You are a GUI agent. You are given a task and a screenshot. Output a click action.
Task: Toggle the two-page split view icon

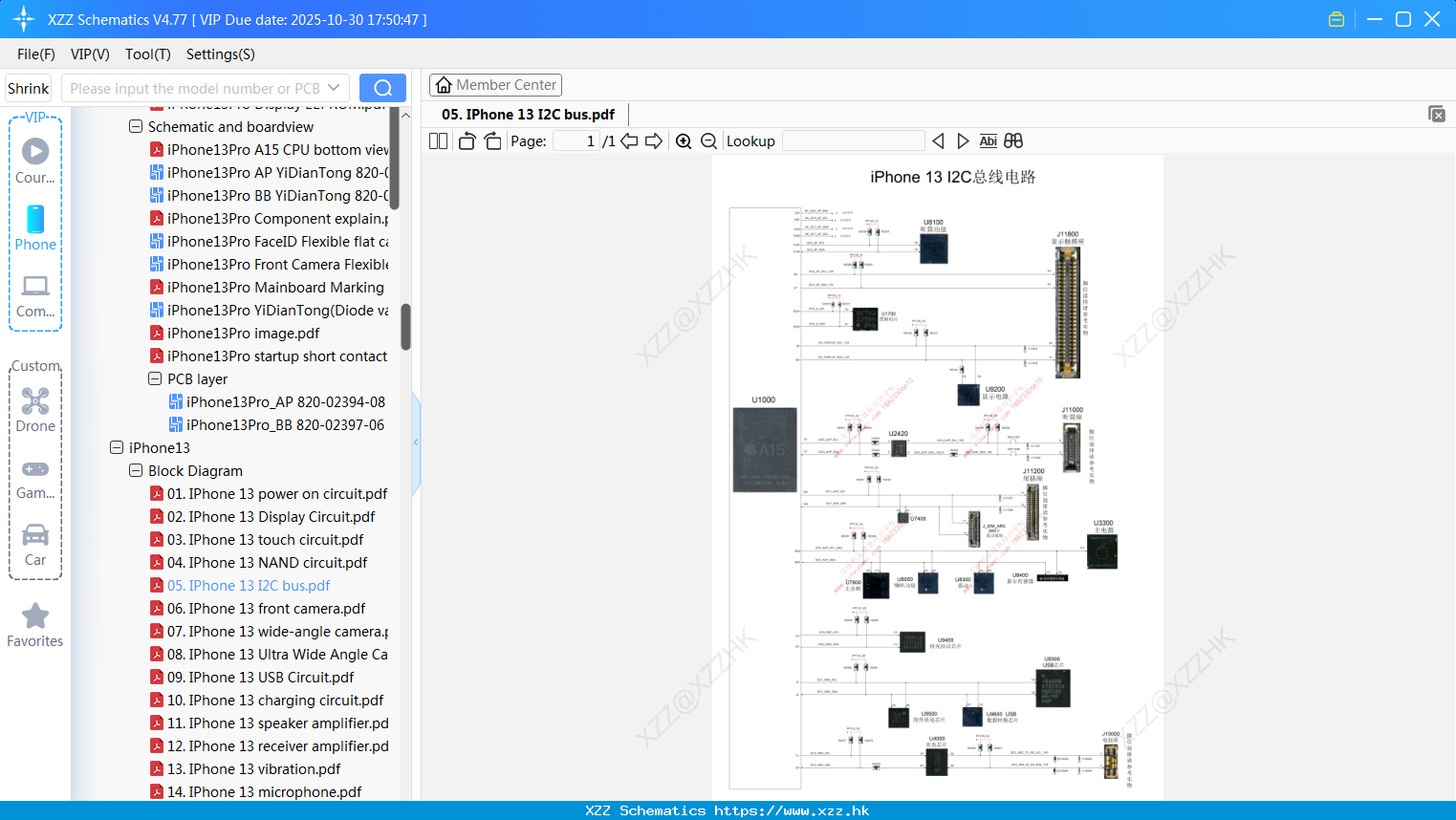coord(438,140)
